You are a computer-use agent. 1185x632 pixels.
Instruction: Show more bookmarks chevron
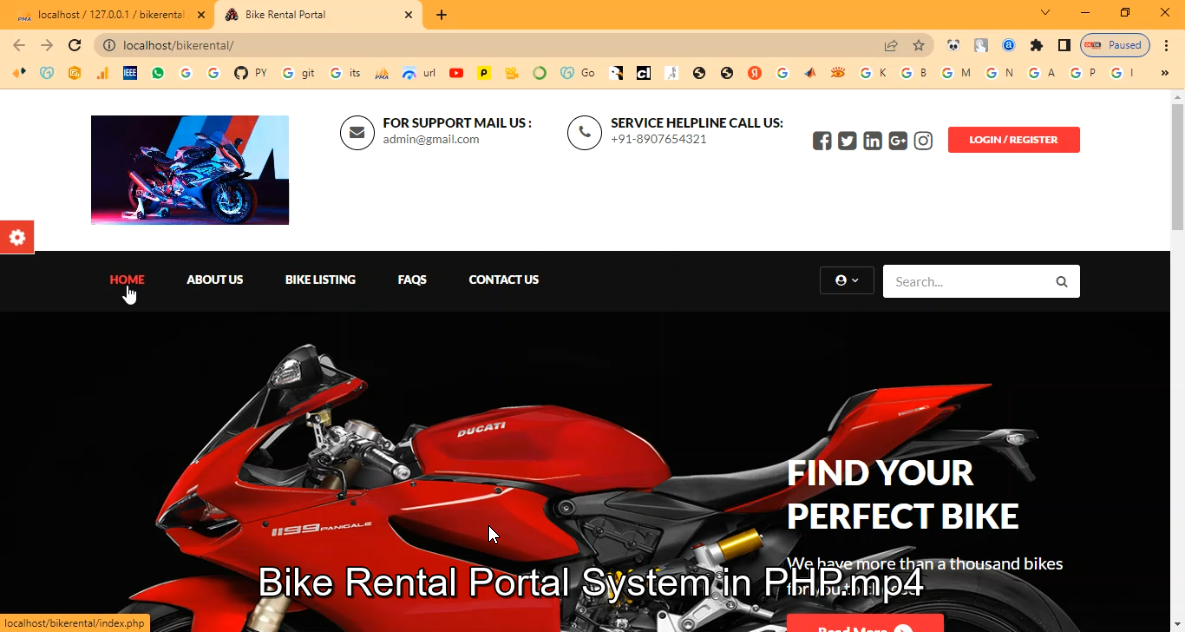(1165, 73)
